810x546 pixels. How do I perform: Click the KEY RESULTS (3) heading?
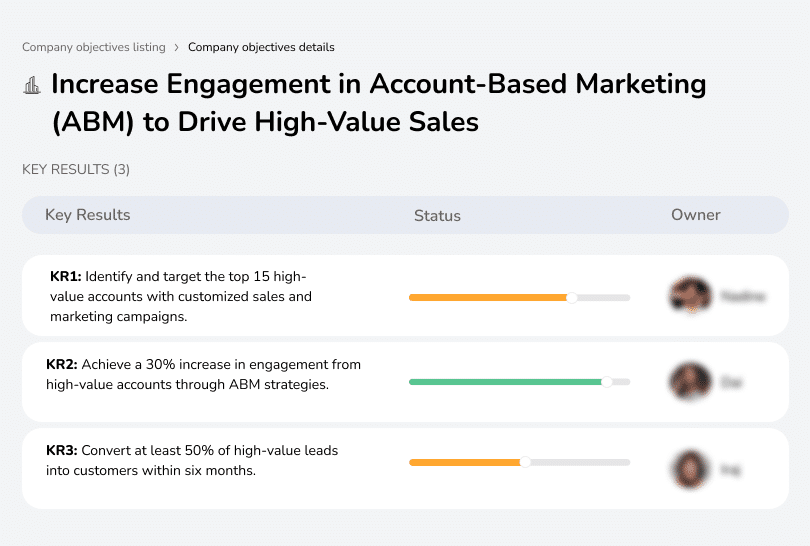(x=76, y=169)
